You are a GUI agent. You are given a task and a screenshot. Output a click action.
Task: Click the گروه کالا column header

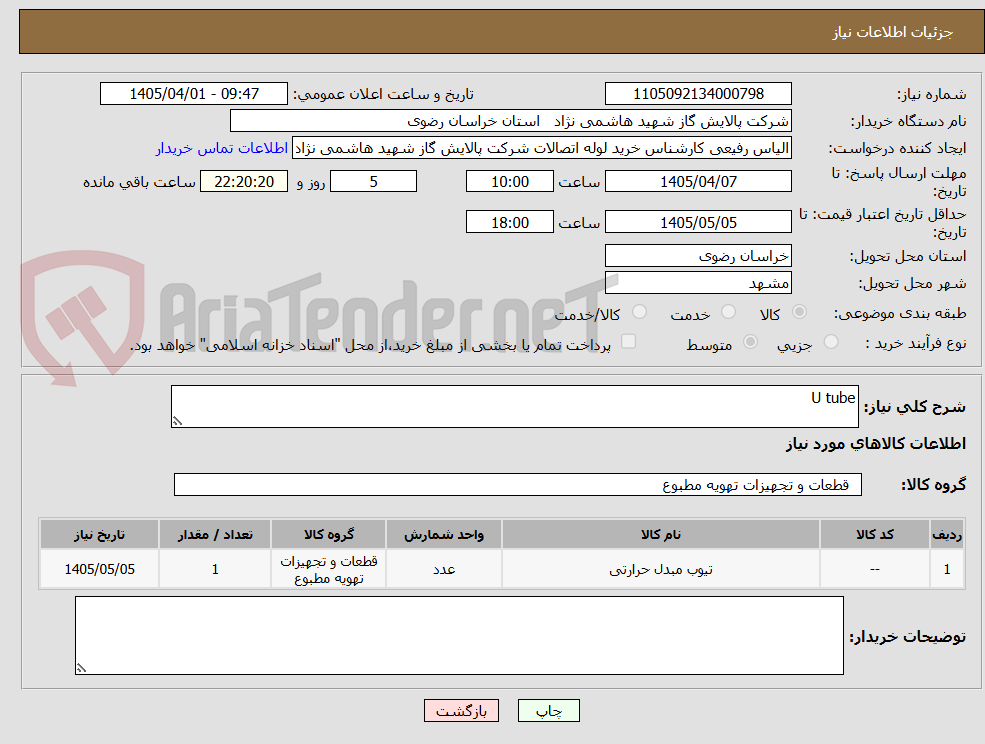[x=329, y=534]
